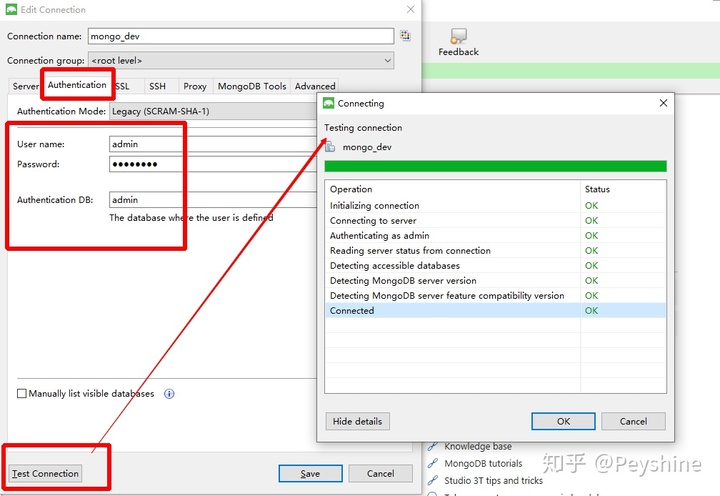The width and height of the screenshot is (720, 496).
Task: Click OK in the Connecting dialog
Action: click(x=563, y=421)
